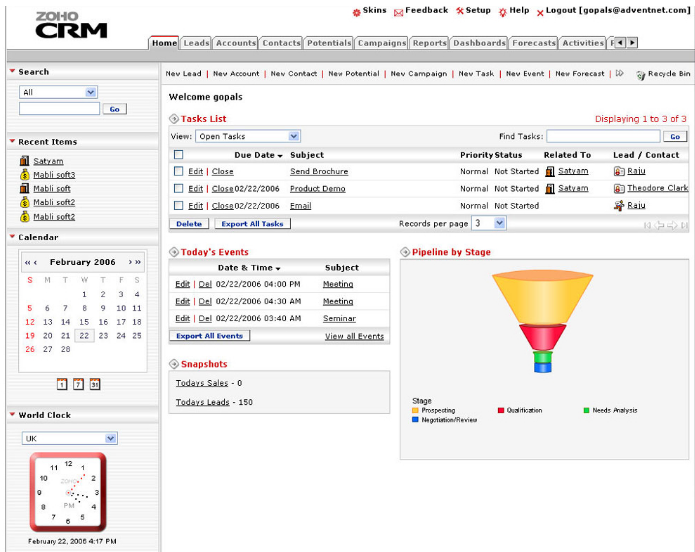Image resolution: width=695 pixels, height=552 pixels.
Task: Open the Open Tasks view dropdown
Action: (x=247, y=136)
